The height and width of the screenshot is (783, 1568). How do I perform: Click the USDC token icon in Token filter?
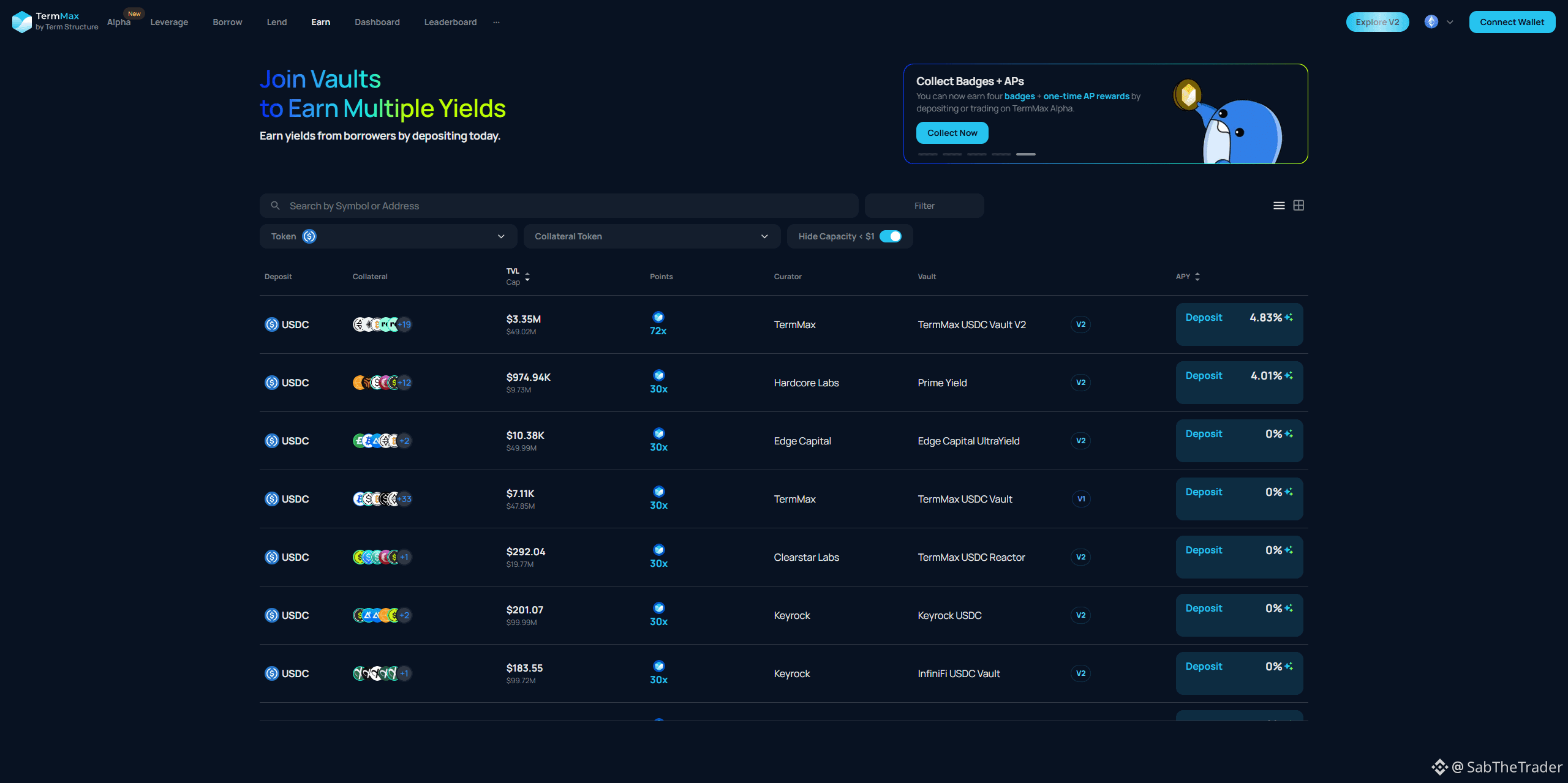(309, 236)
